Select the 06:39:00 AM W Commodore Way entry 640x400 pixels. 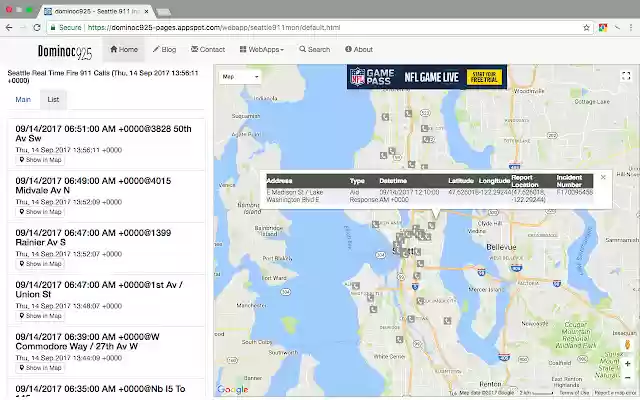click(x=106, y=352)
